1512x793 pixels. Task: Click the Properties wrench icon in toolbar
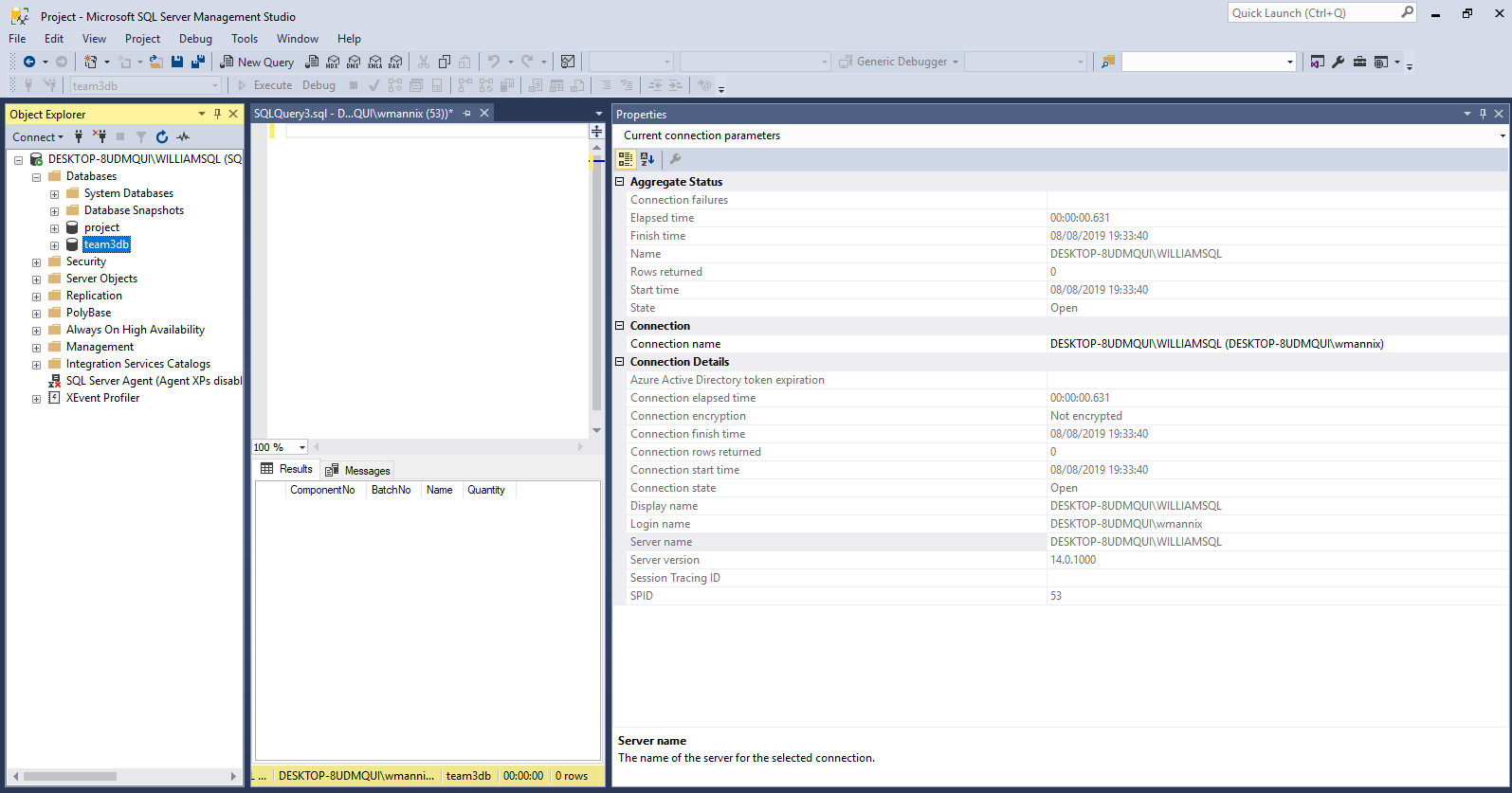pyautogui.click(x=1339, y=62)
